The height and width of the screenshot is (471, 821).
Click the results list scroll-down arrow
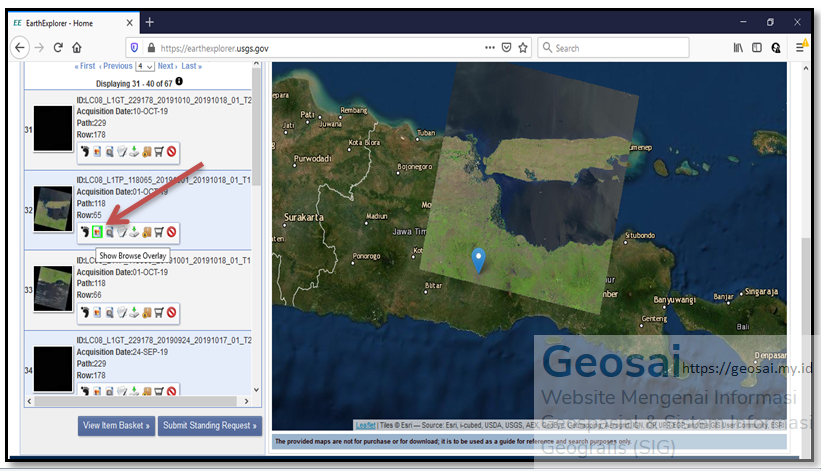[256, 389]
